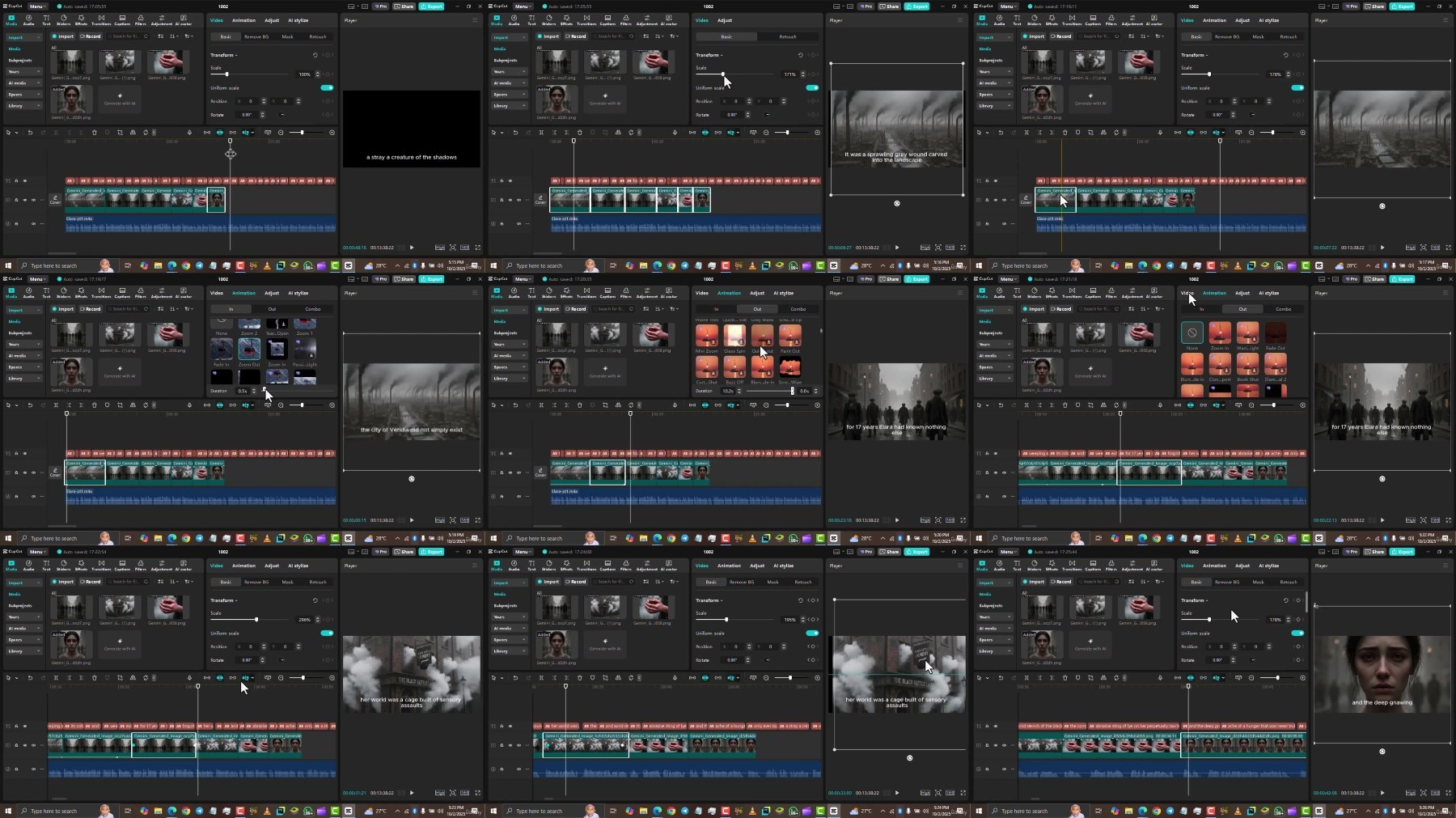
Task: Open Captions panel in 'stray a creature' window
Action: pyautogui.click(x=122, y=19)
